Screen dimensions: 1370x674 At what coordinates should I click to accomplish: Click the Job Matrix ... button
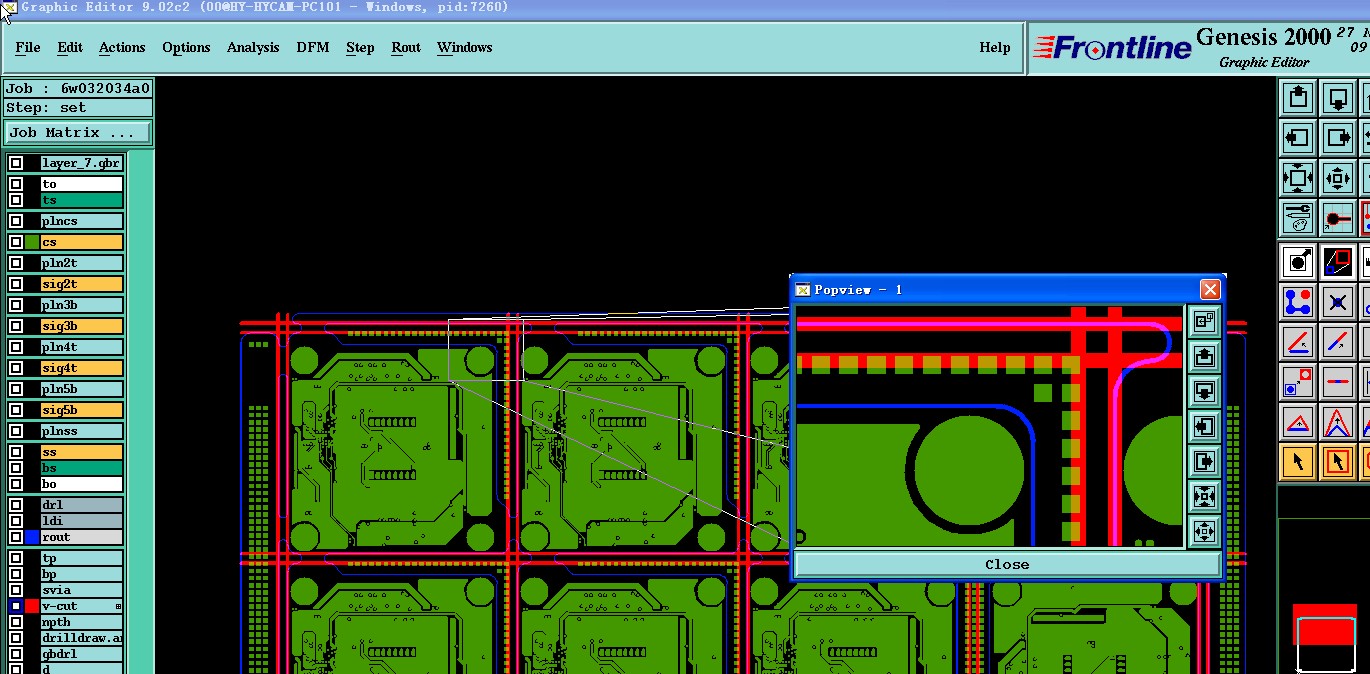tap(79, 132)
